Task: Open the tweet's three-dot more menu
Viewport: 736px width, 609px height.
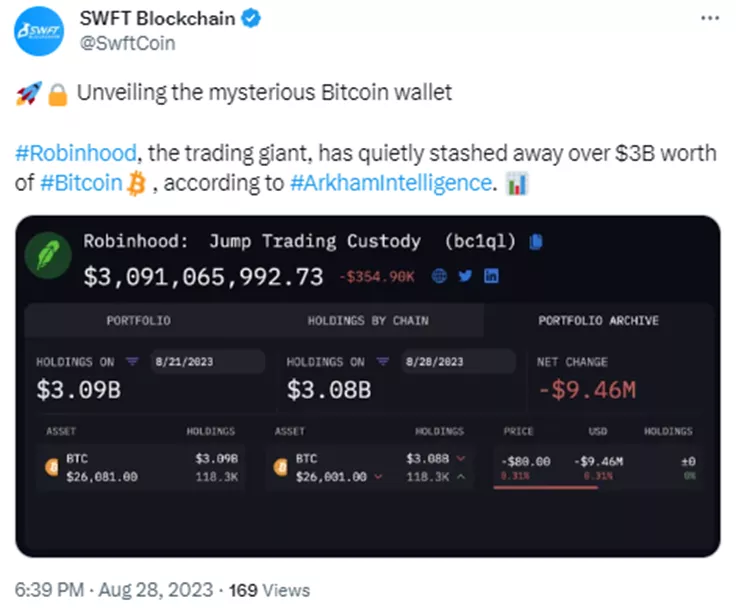Action: (x=708, y=19)
